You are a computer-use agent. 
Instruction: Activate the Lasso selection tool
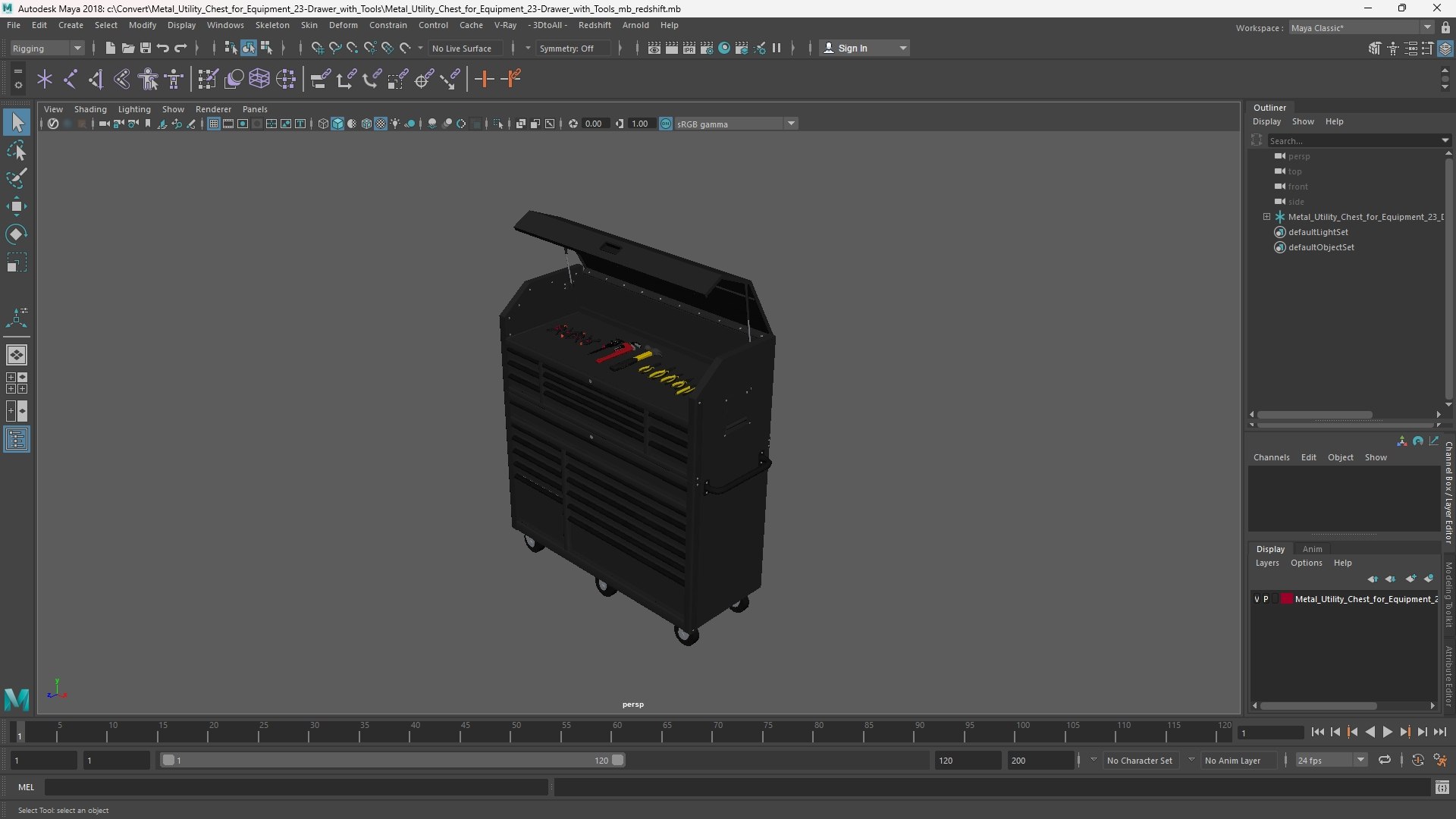point(17,150)
